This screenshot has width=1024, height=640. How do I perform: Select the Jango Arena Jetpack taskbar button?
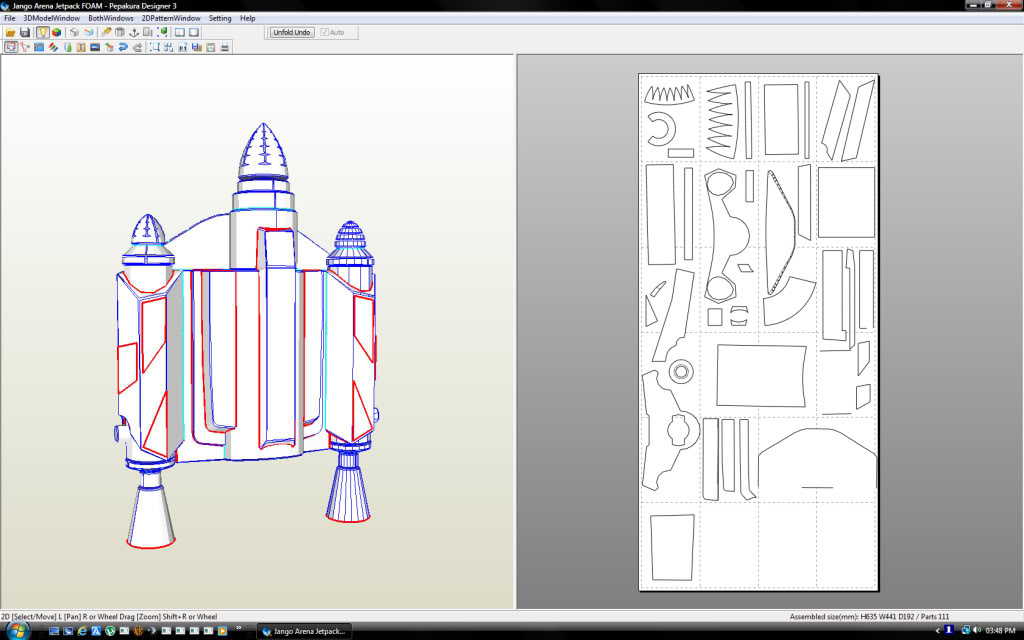[304, 631]
